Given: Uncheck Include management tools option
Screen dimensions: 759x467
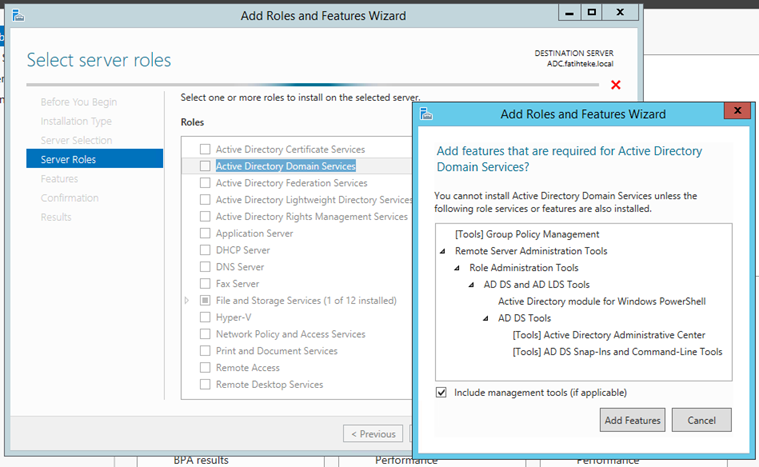Looking at the screenshot, I should click(x=441, y=392).
